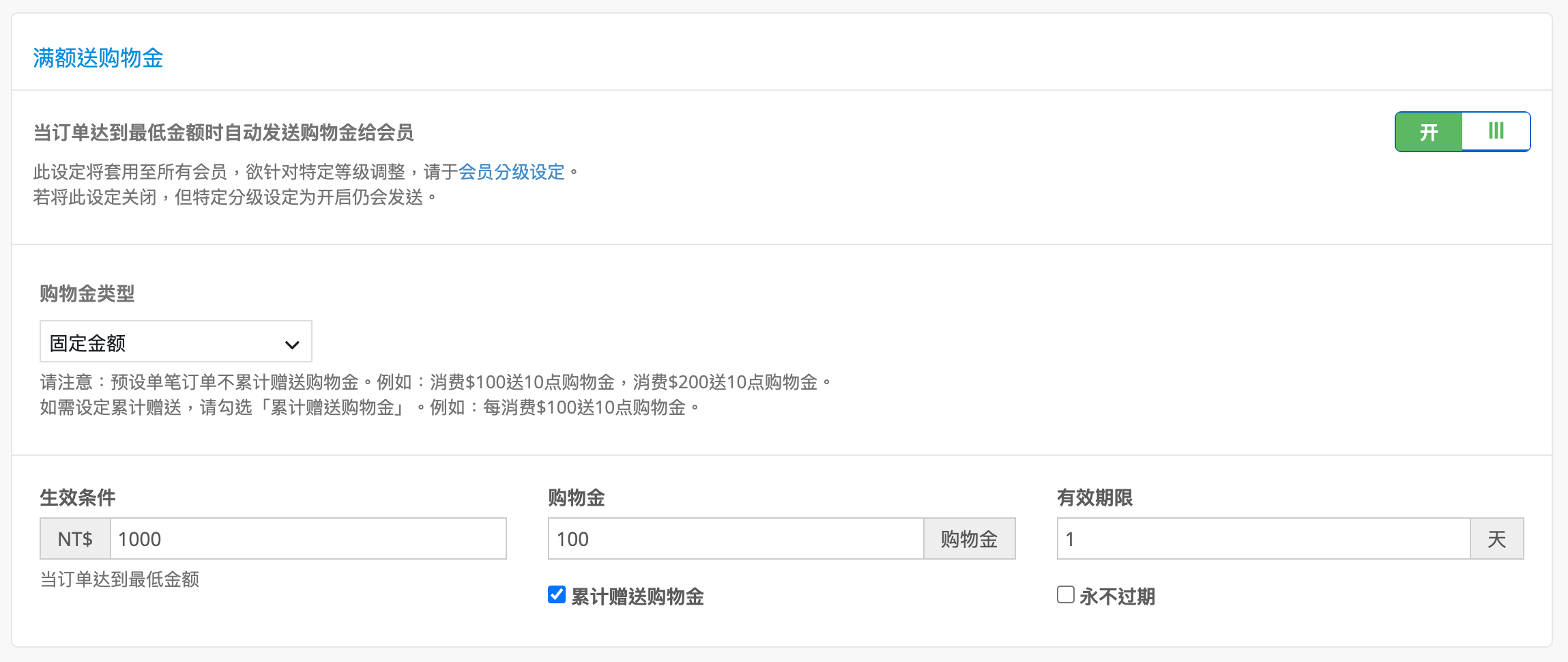Click the 累计赠送购物金 checkbox label text
Viewport: 1568px width, 662px height.
(637, 596)
